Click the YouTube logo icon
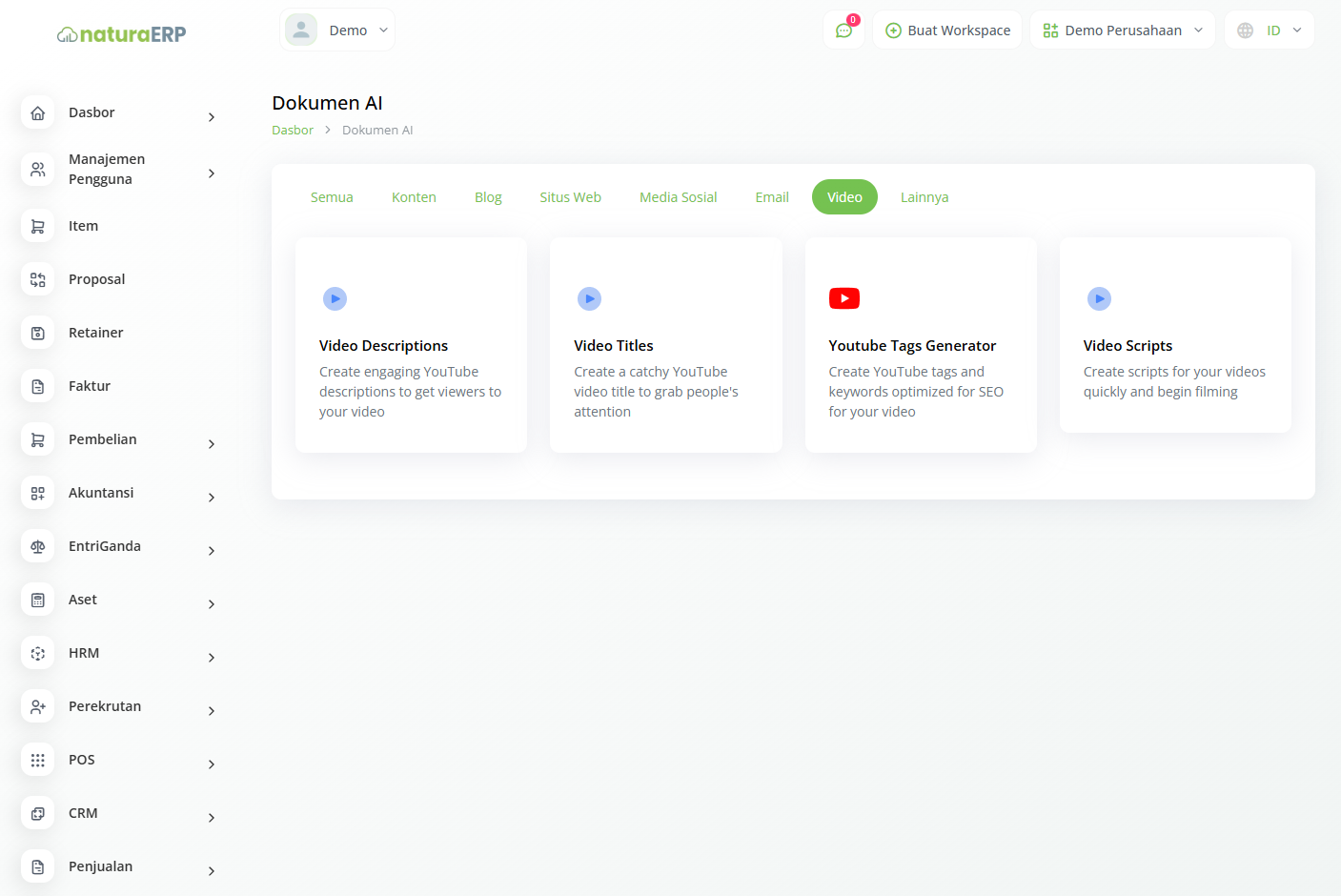The height and width of the screenshot is (896, 1341). [843, 298]
